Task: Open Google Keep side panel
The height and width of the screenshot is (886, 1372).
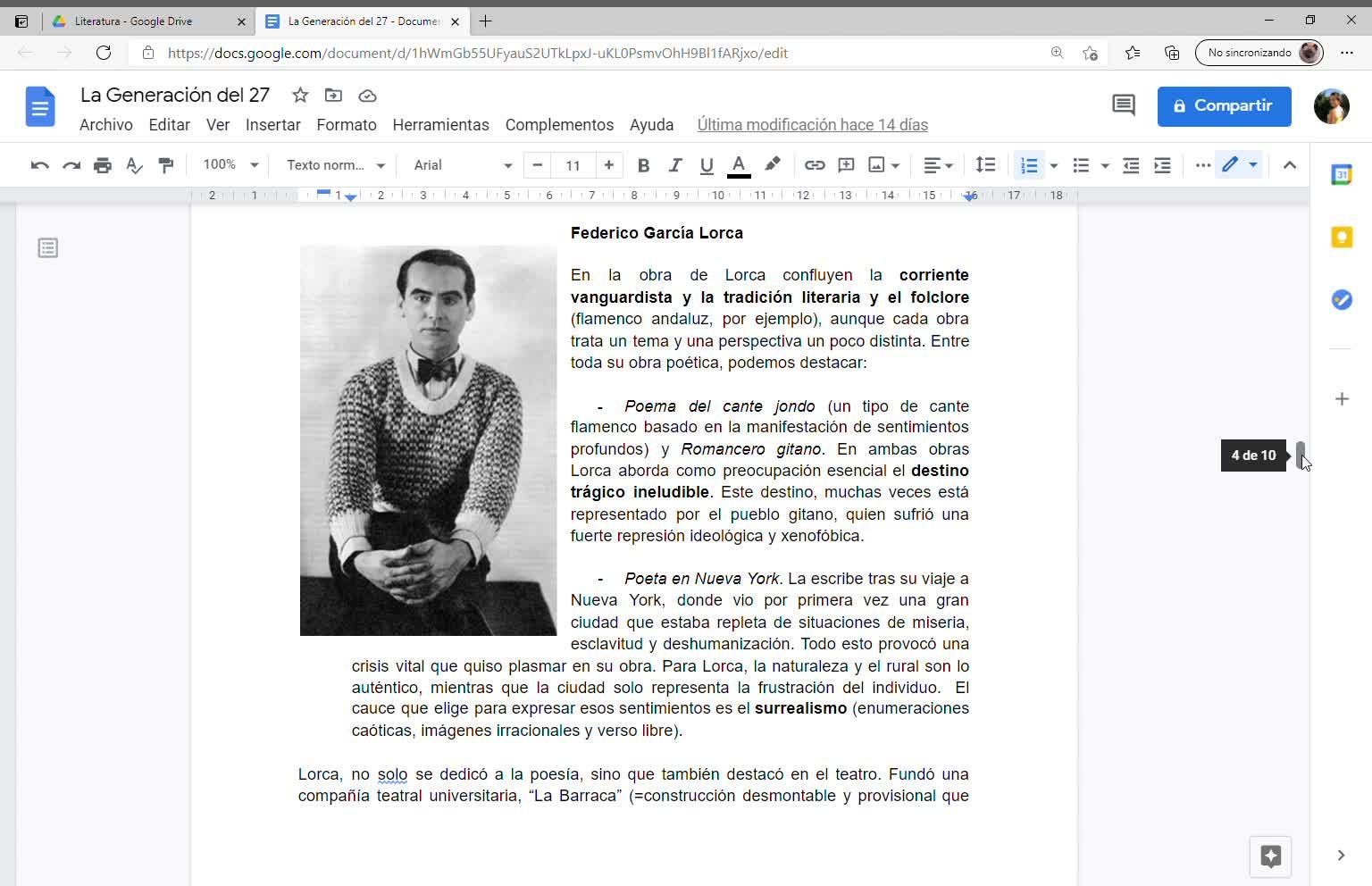Action: [1342, 237]
